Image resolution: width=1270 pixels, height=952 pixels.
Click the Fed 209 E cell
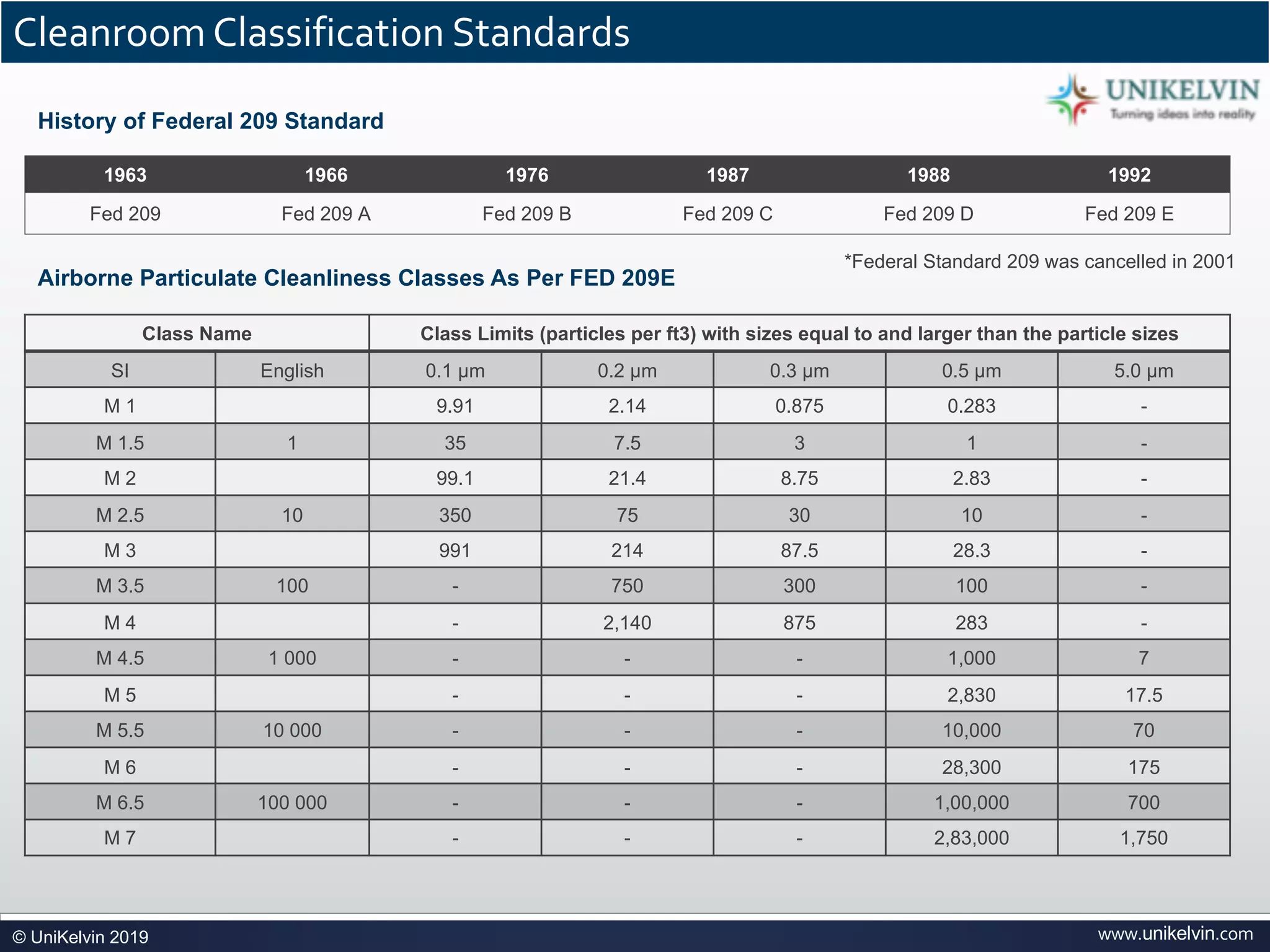tap(1129, 214)
